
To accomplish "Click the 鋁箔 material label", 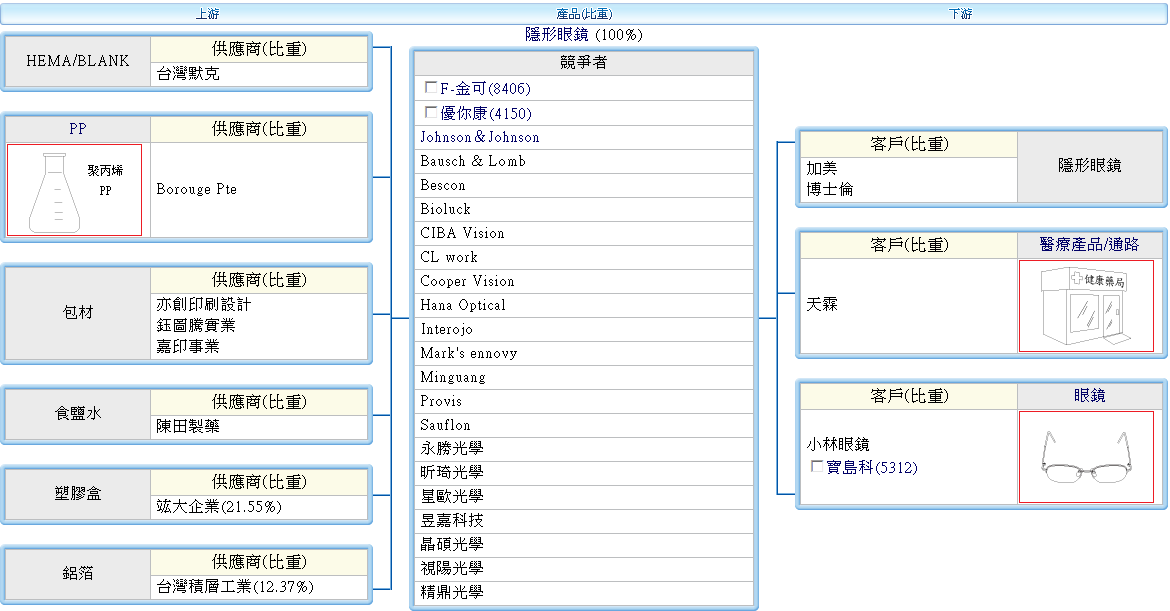I will point(78,573).
